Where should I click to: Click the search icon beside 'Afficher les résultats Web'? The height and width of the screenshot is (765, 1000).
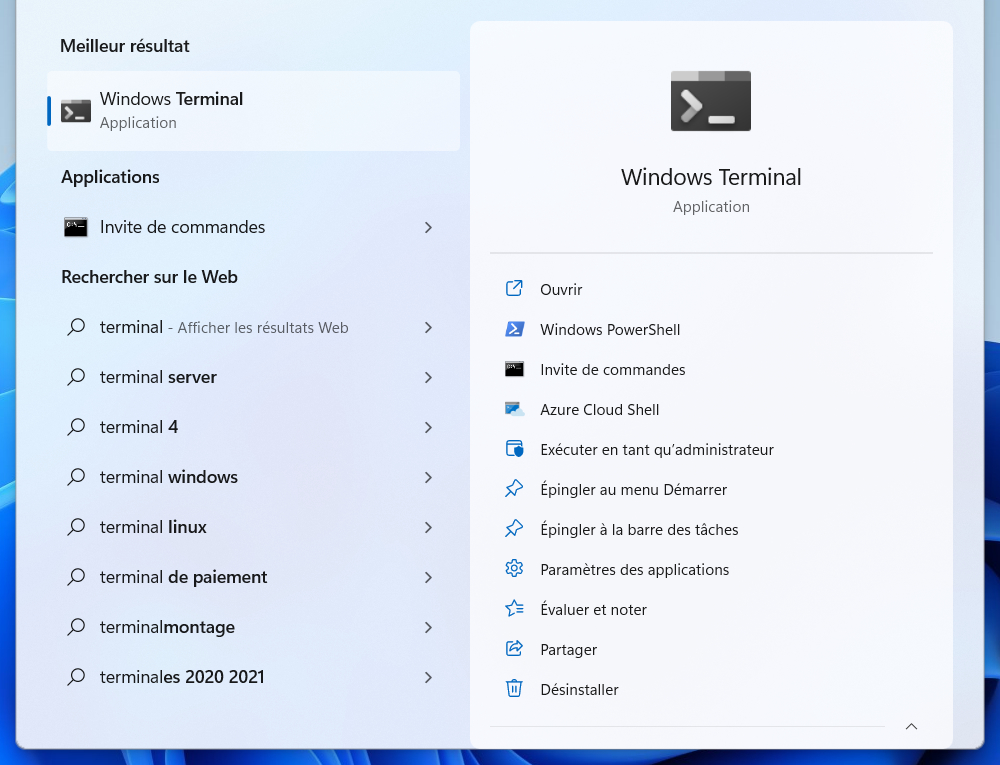76,327
